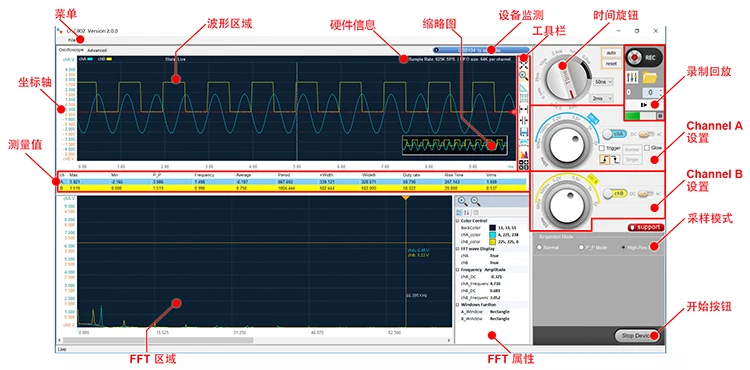
Task: Open the 50ns time dropdown
Action: tap(603, 82)
